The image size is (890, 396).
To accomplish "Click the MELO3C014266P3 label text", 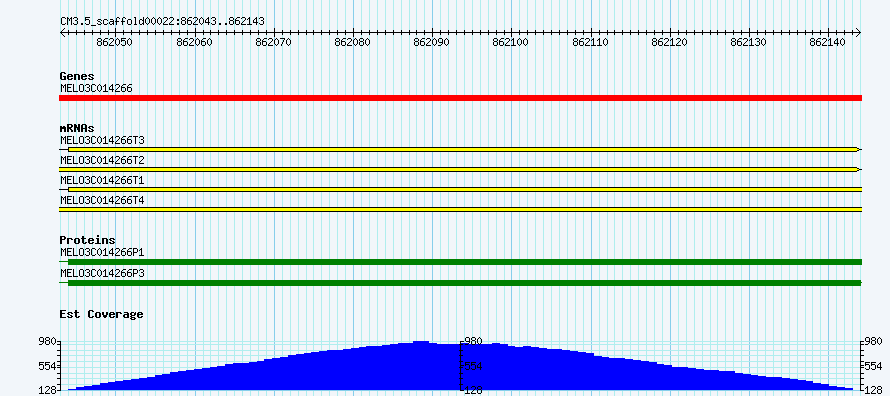I will click(102, 273).
